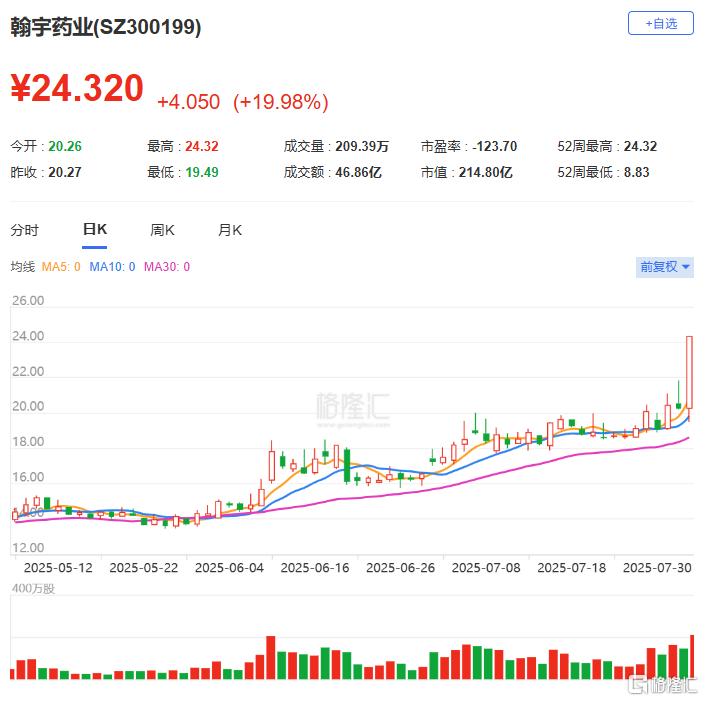Screen dimensions: 705x702
Task: Click the MA30 indicator label
Action: tap(167, 267)
